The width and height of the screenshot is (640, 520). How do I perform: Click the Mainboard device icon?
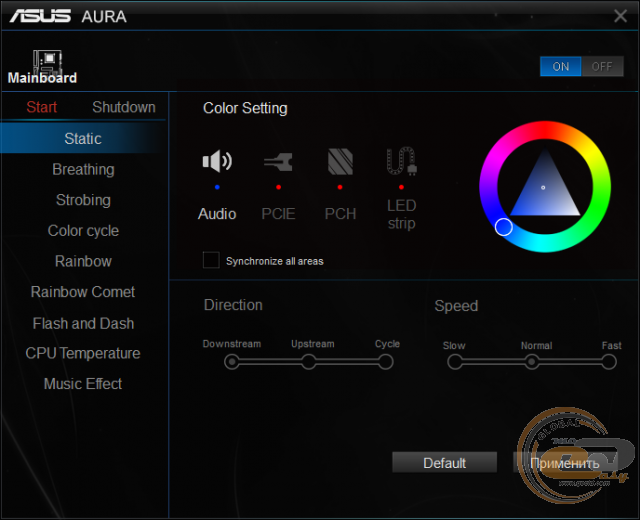48,62
